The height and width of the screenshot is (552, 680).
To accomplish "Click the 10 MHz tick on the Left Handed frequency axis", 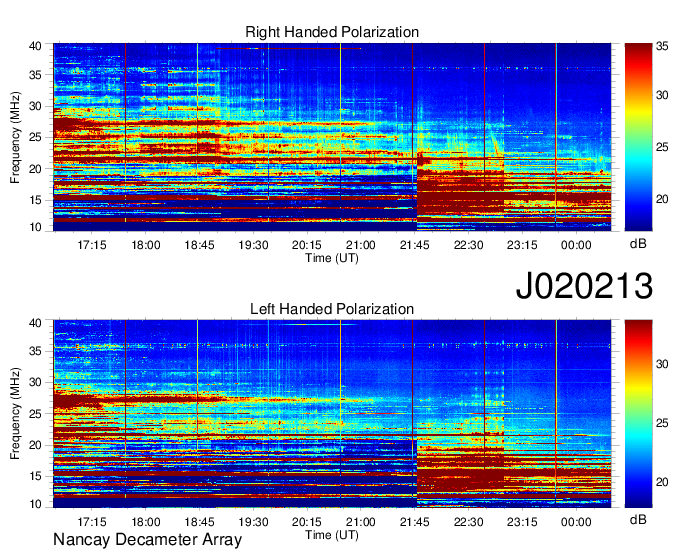I will [x=35, y=504].
